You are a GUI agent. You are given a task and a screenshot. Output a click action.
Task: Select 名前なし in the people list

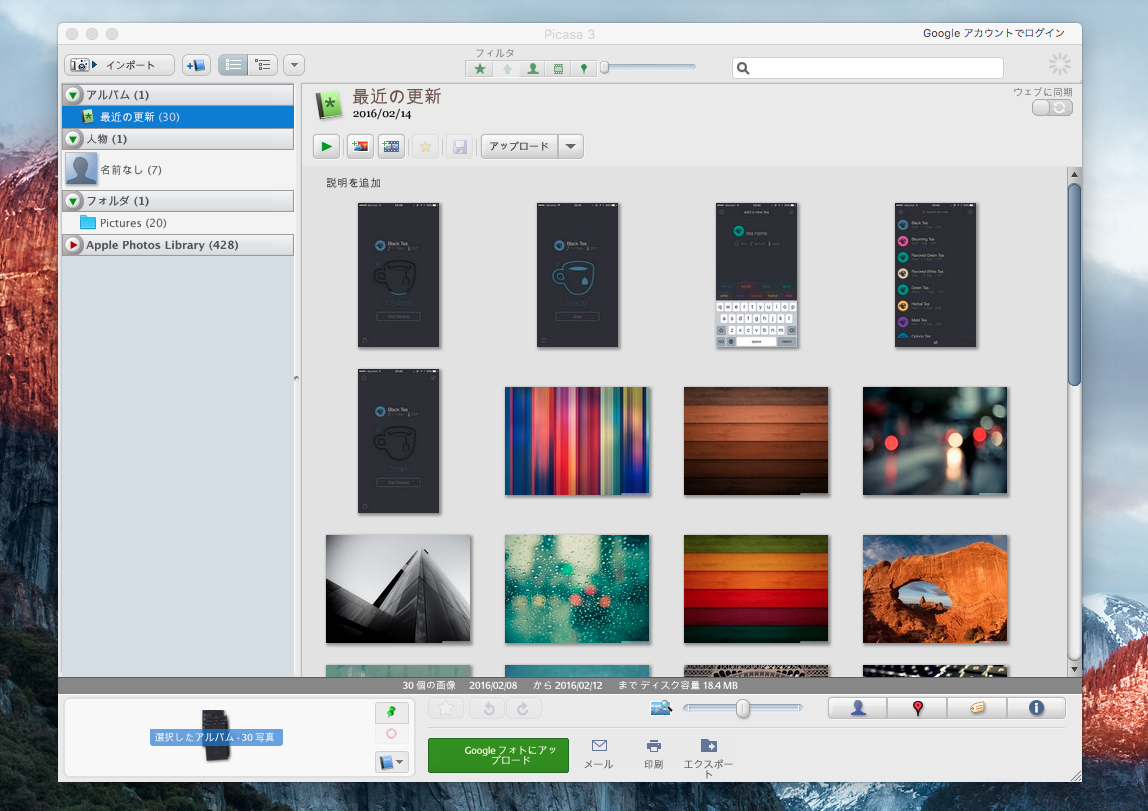pyautogui.click(x=130, y=170)
